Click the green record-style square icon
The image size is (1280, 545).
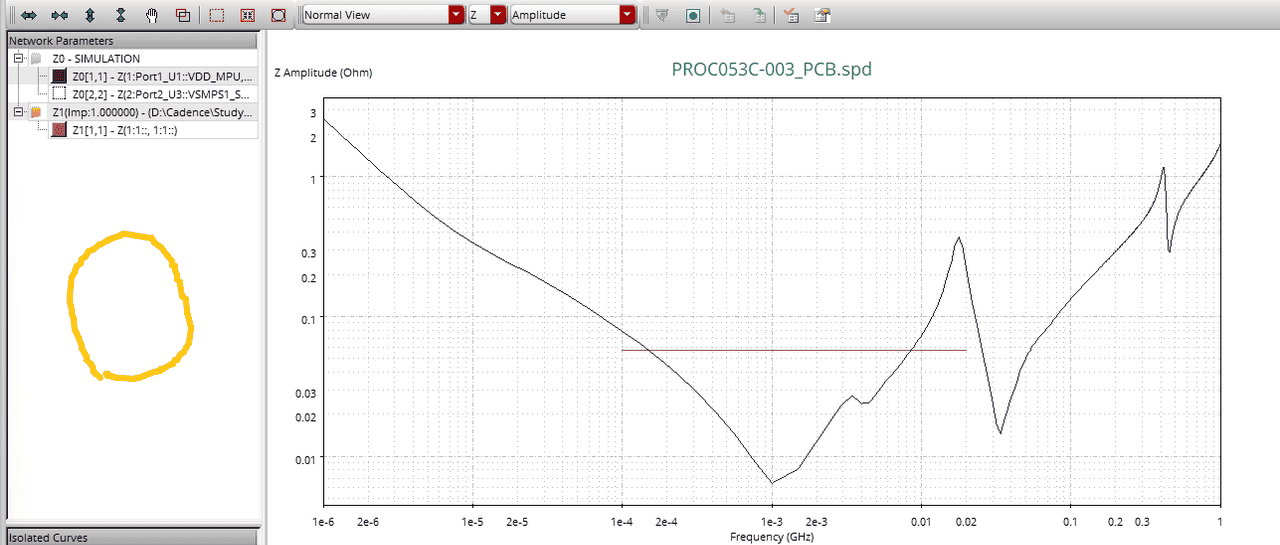[x=693, y=15]
